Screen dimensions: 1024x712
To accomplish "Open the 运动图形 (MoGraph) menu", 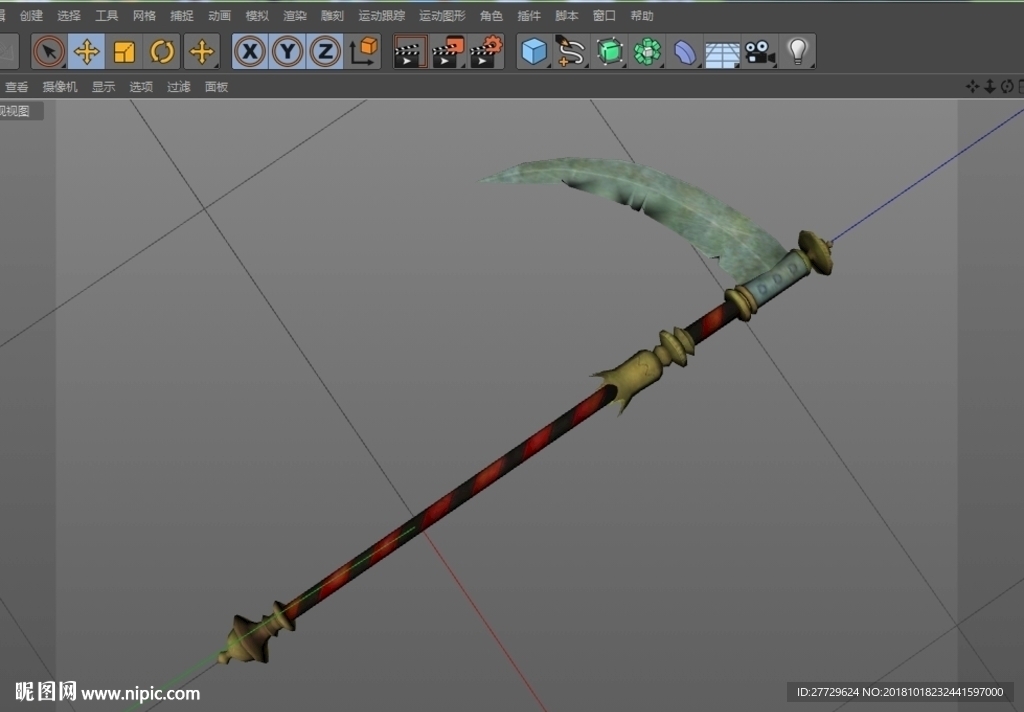I will tap(442, 16).
